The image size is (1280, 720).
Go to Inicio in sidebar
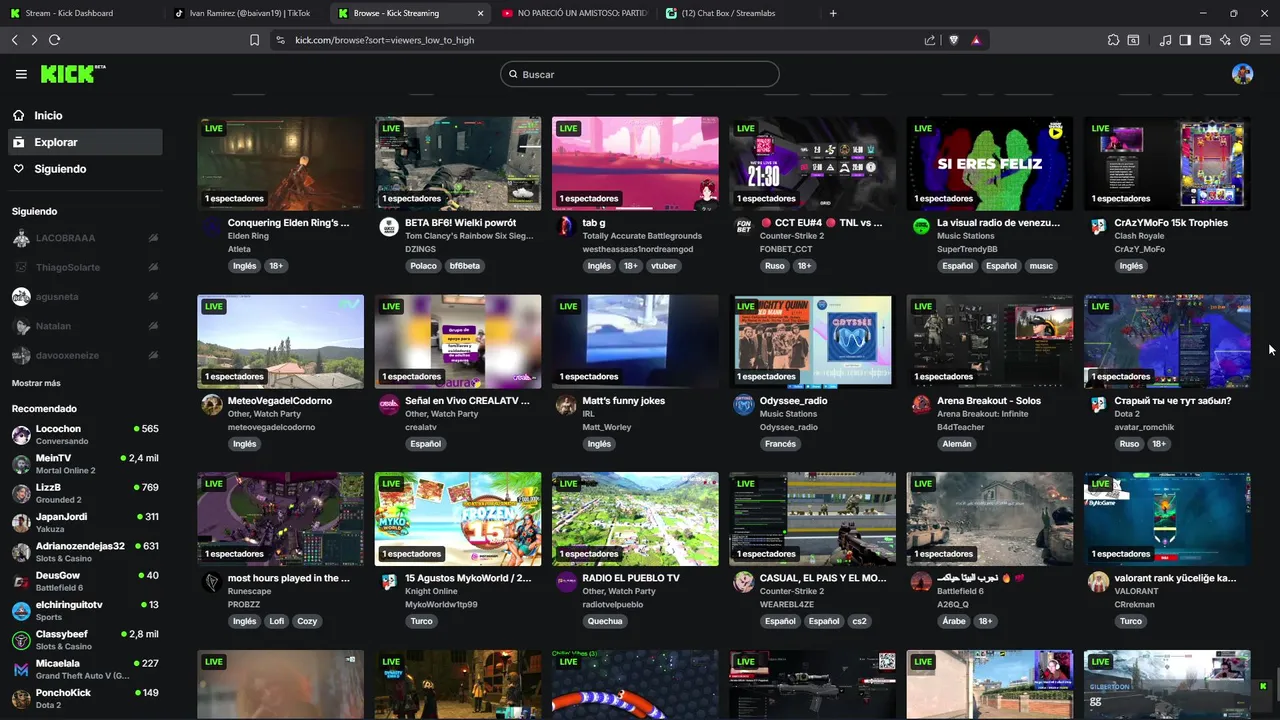coord(84,115)
